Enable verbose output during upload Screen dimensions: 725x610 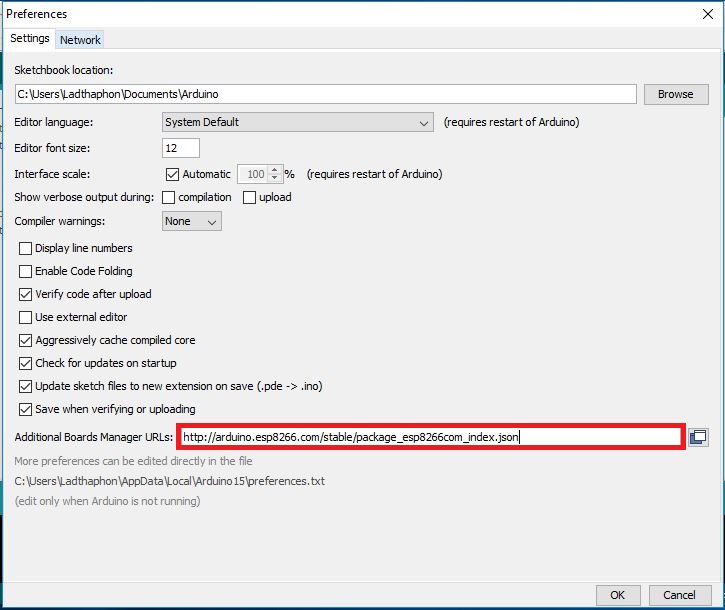pos(250,197)
